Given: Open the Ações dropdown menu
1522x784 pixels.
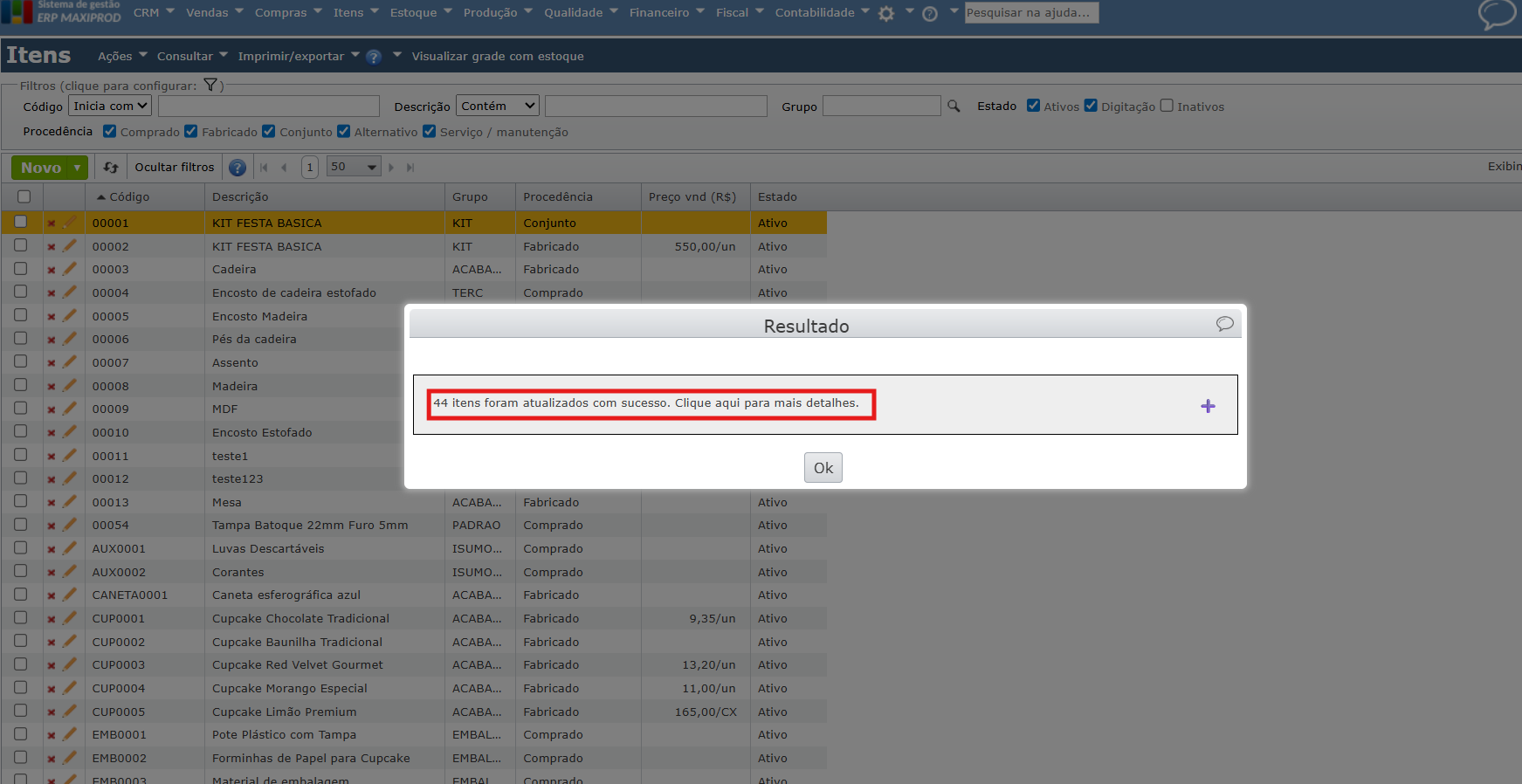Looking at the screenshot, I should pyautogui.click(x=122, y=56).
